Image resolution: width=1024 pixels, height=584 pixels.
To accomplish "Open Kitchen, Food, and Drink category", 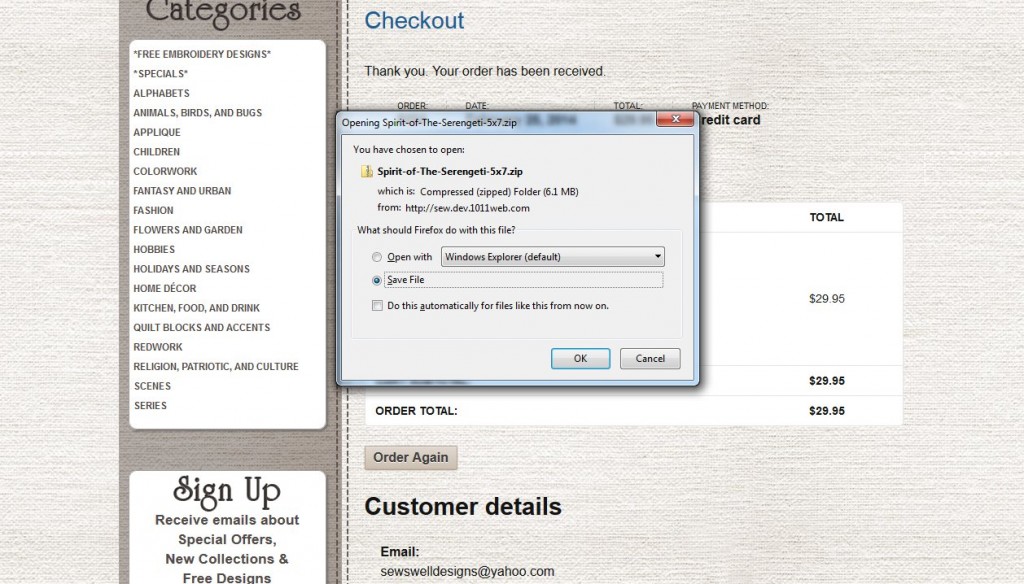I will (x=197, y=308).
